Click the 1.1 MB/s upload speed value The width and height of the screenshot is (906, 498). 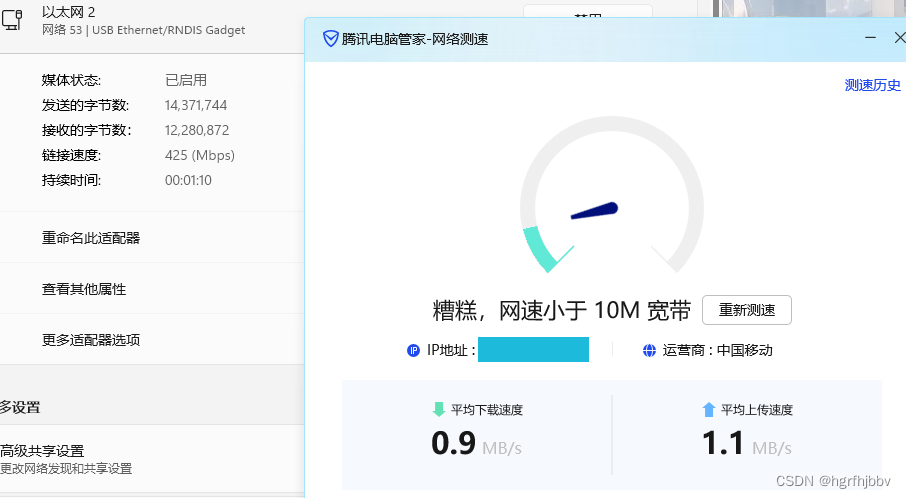tap(747, 444)
